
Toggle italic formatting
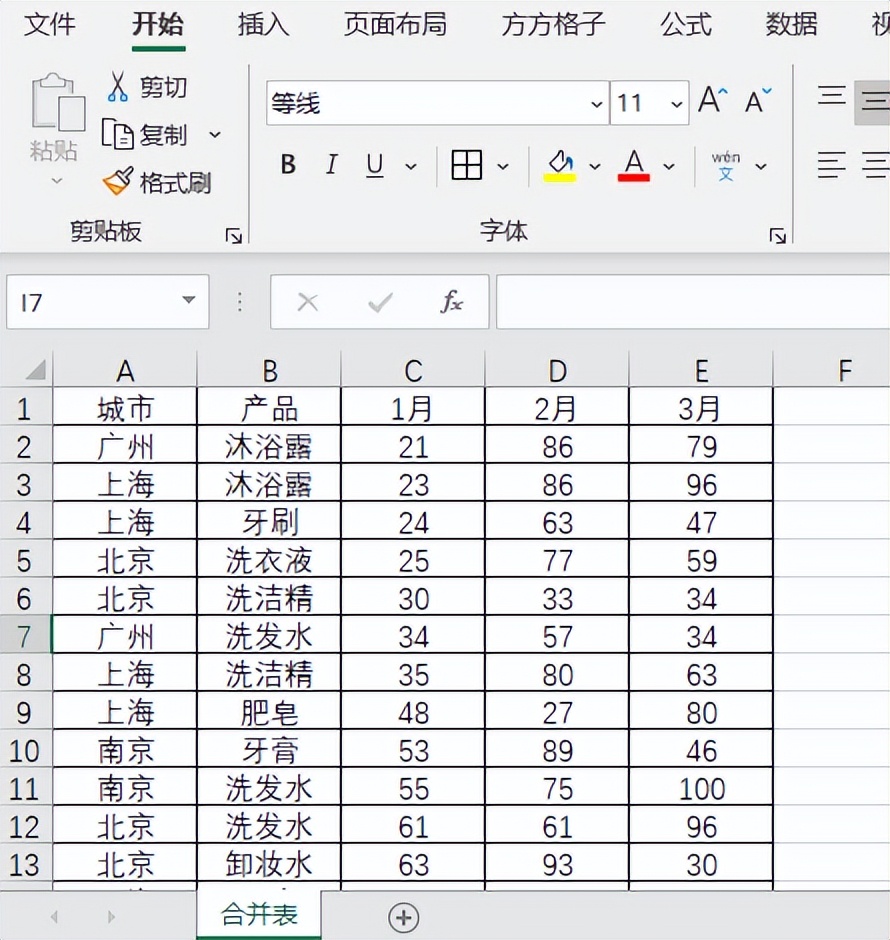(332, 166)
